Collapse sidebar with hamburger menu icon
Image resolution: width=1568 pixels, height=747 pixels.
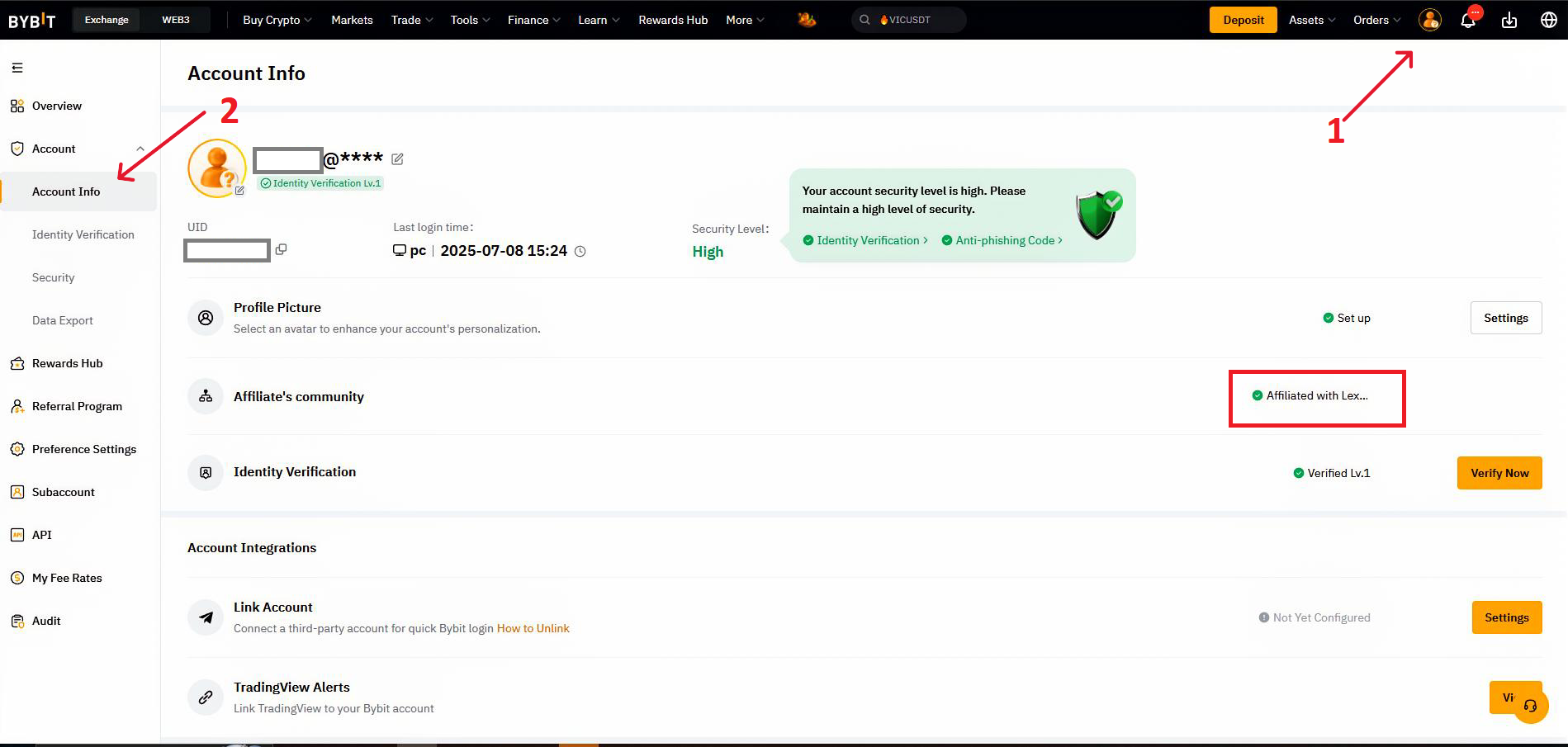[x=17, y=68]
